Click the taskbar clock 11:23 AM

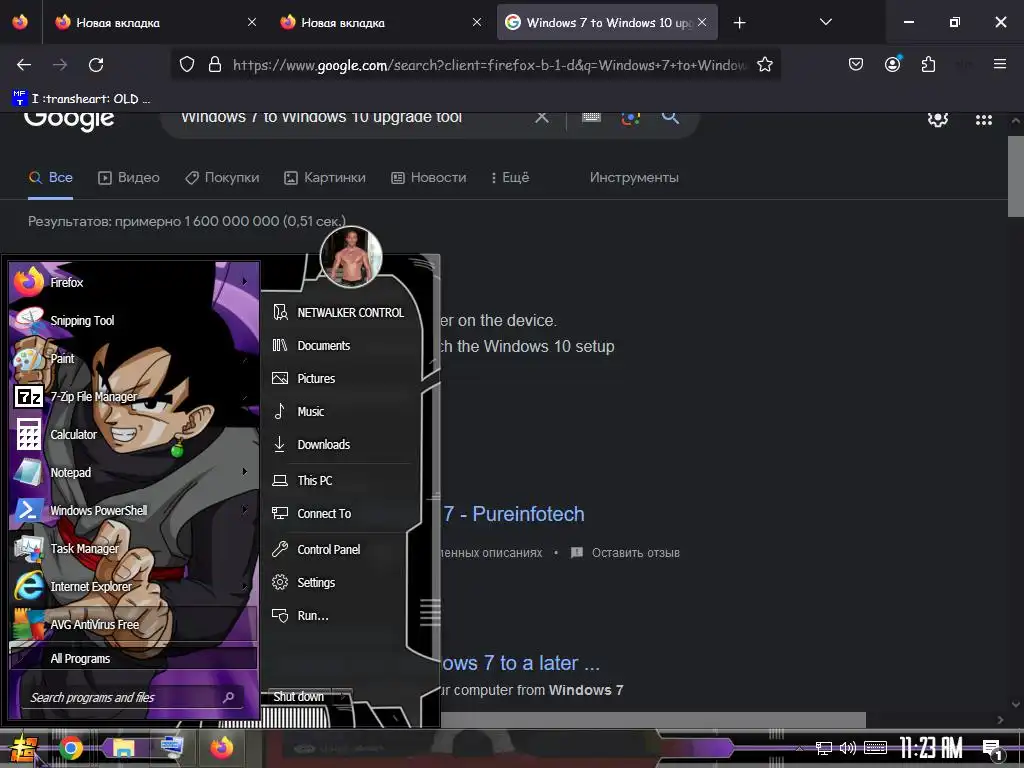point(931,748)
